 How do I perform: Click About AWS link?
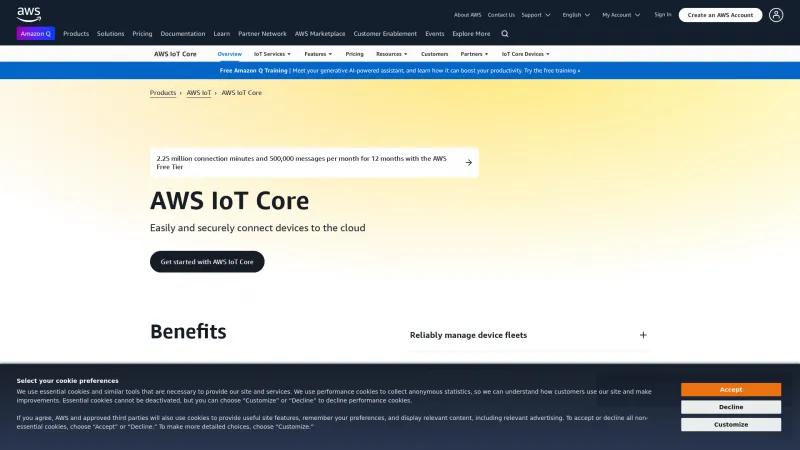click(x=467, y=15)
